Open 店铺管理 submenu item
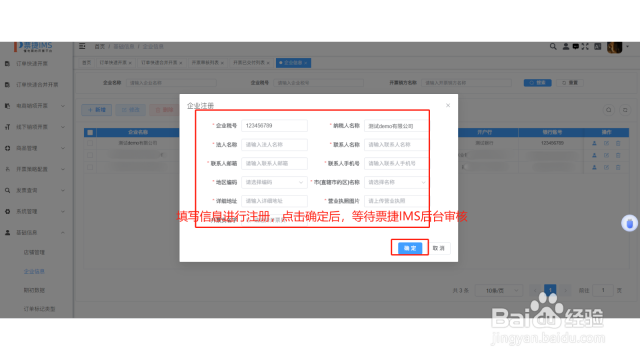This screenshot has width=640, height=360. coord(34,252)
